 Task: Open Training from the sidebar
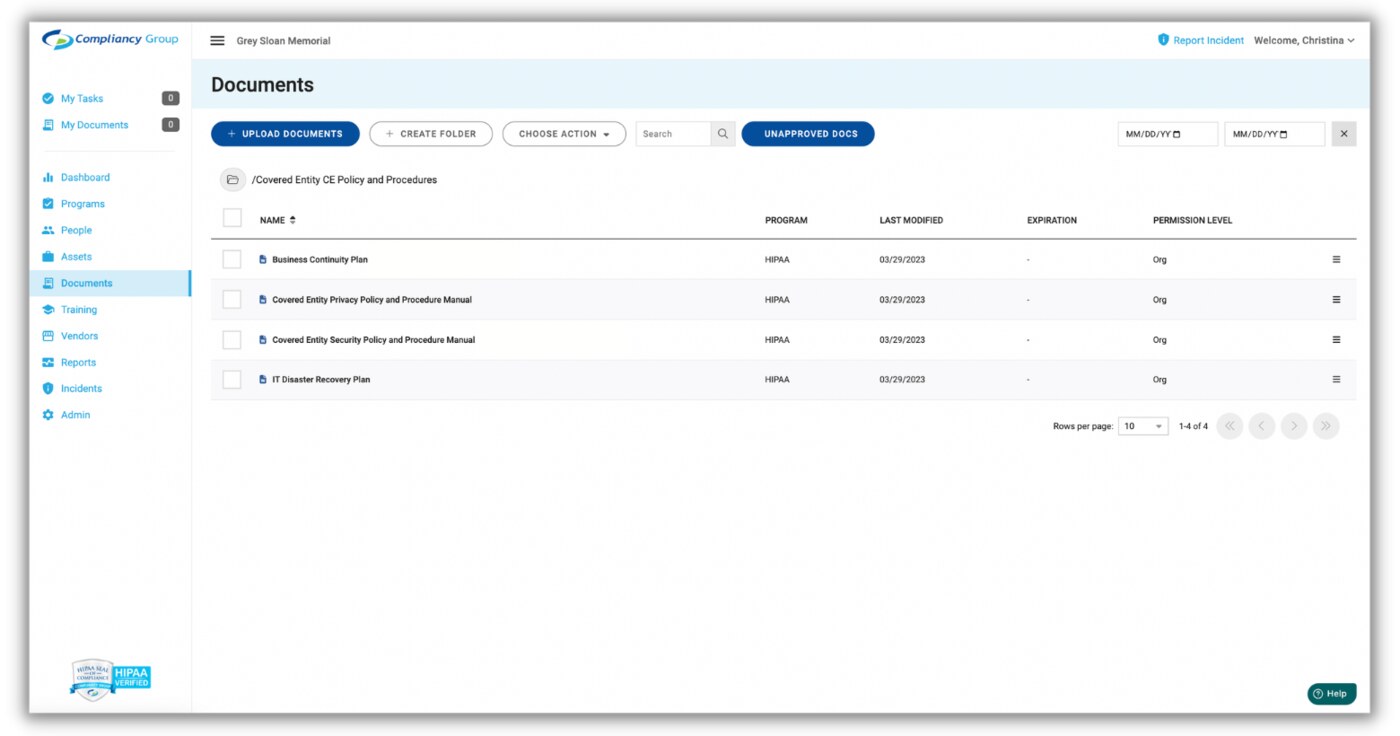(79, 310)
